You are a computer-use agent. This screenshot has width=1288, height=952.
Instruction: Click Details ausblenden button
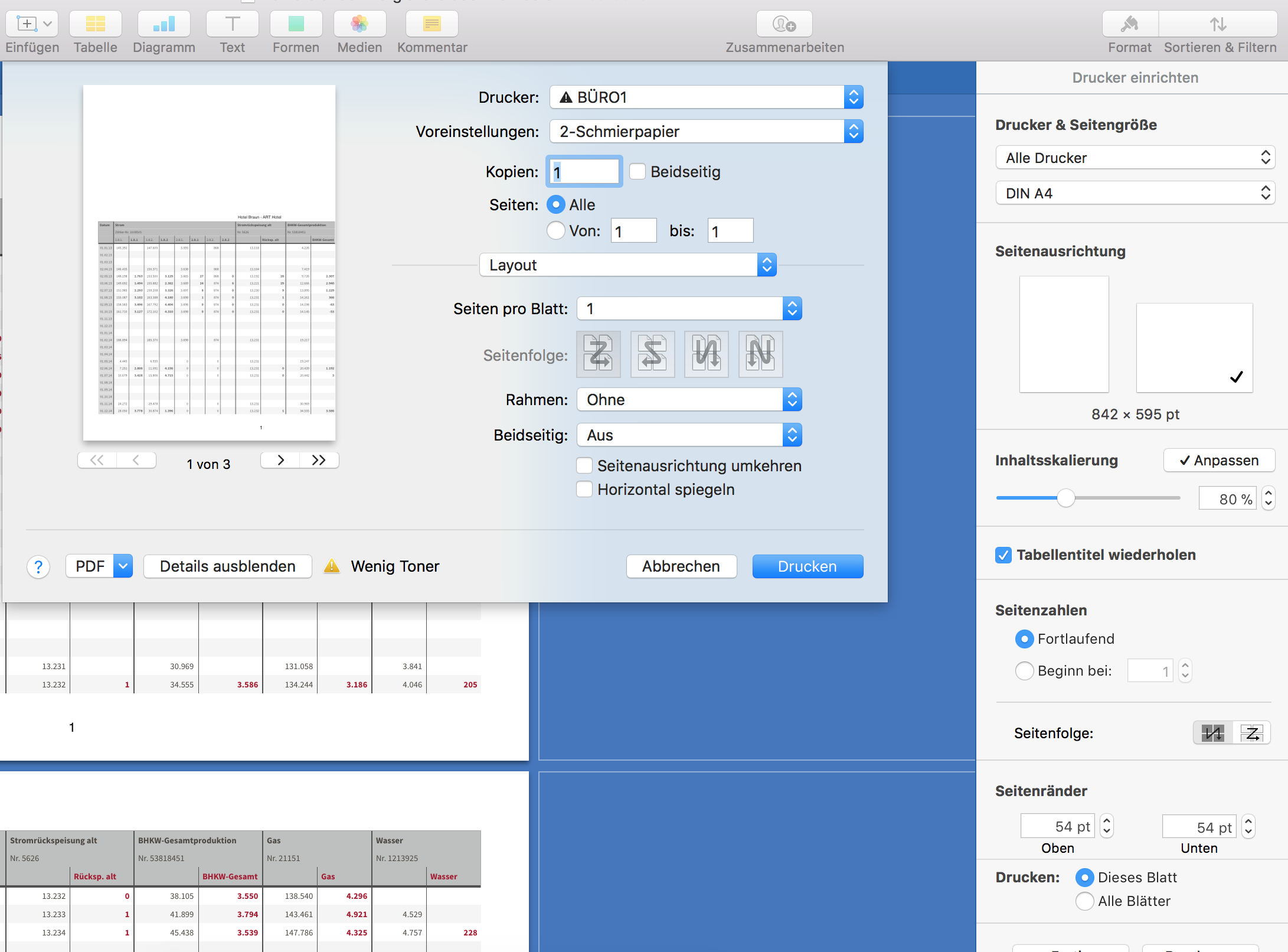point(227,566)
